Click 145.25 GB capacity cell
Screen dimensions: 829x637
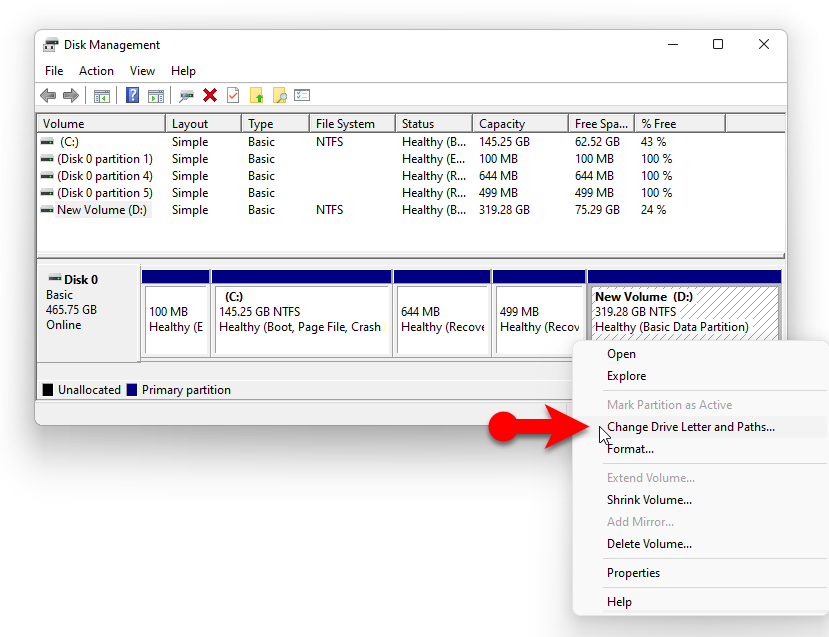504,142
